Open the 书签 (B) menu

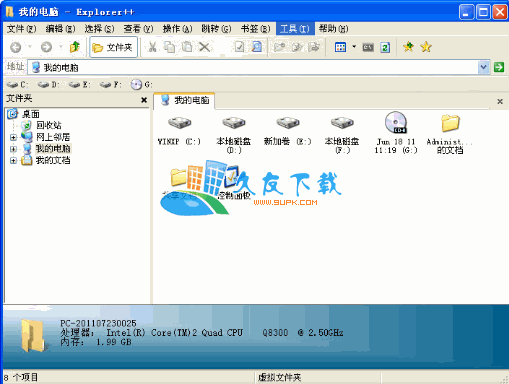[x=255, y=29]
